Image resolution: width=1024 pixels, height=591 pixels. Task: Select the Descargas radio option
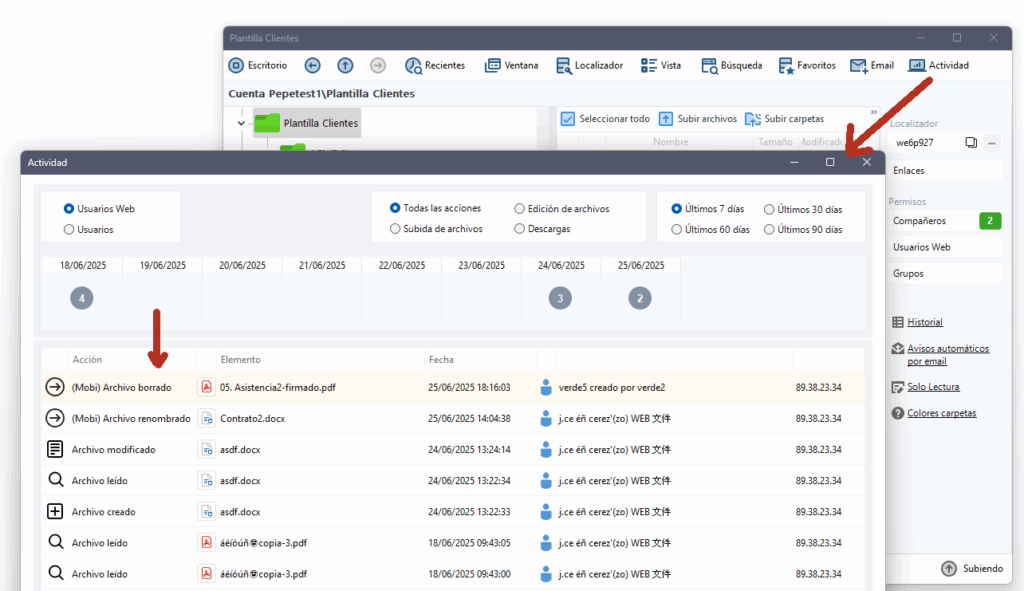coord(519,229)
